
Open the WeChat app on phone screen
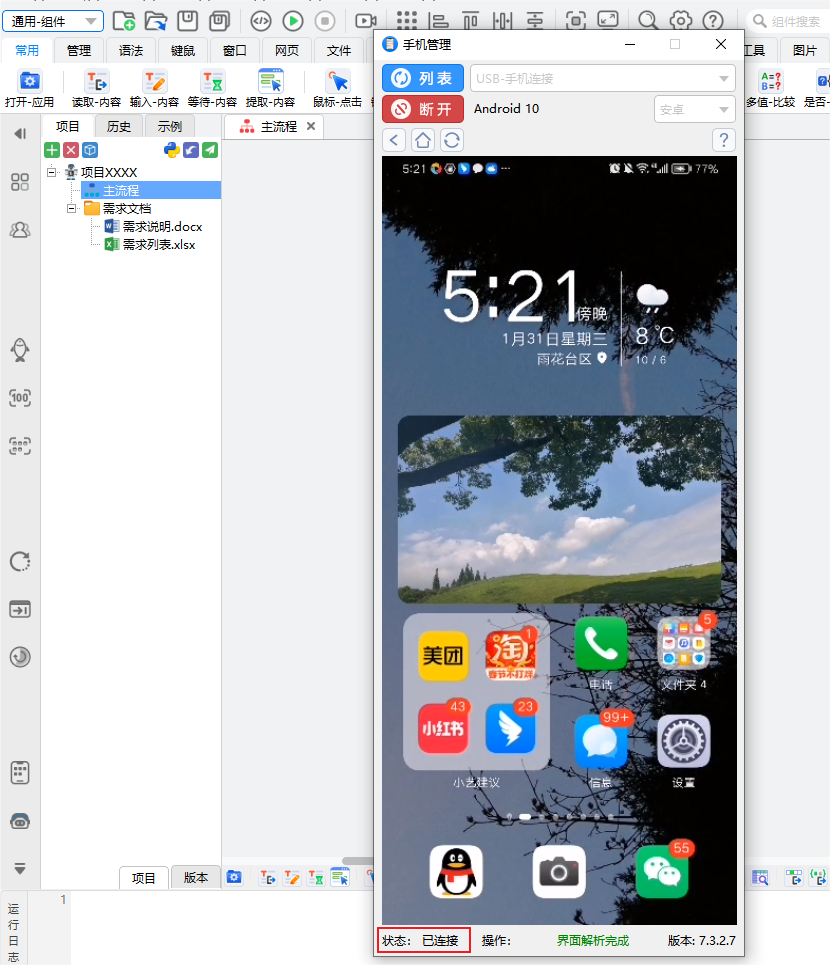pos(662,872)
